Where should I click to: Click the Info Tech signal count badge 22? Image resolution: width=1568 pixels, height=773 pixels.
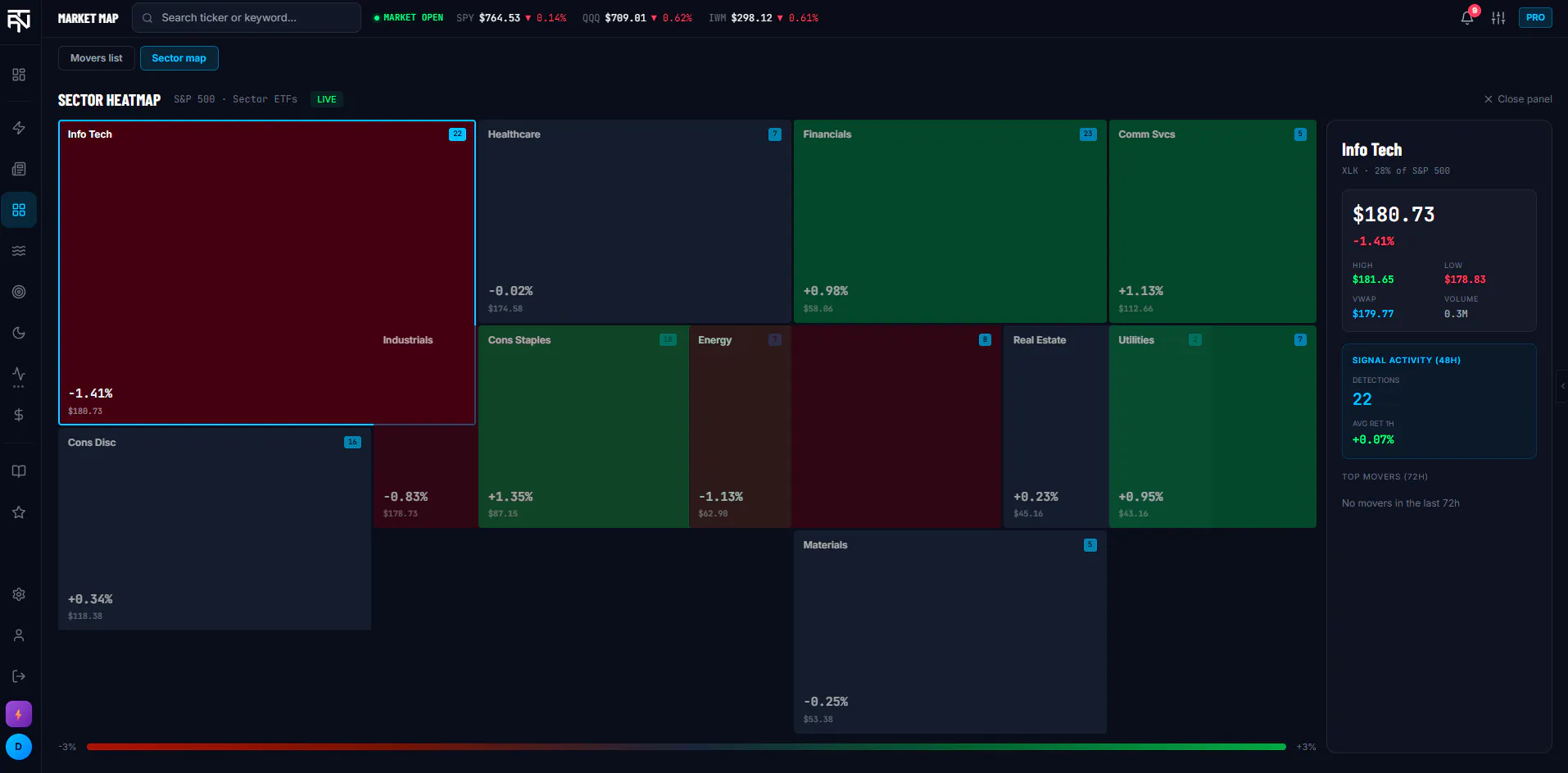(x=457, y=134)
